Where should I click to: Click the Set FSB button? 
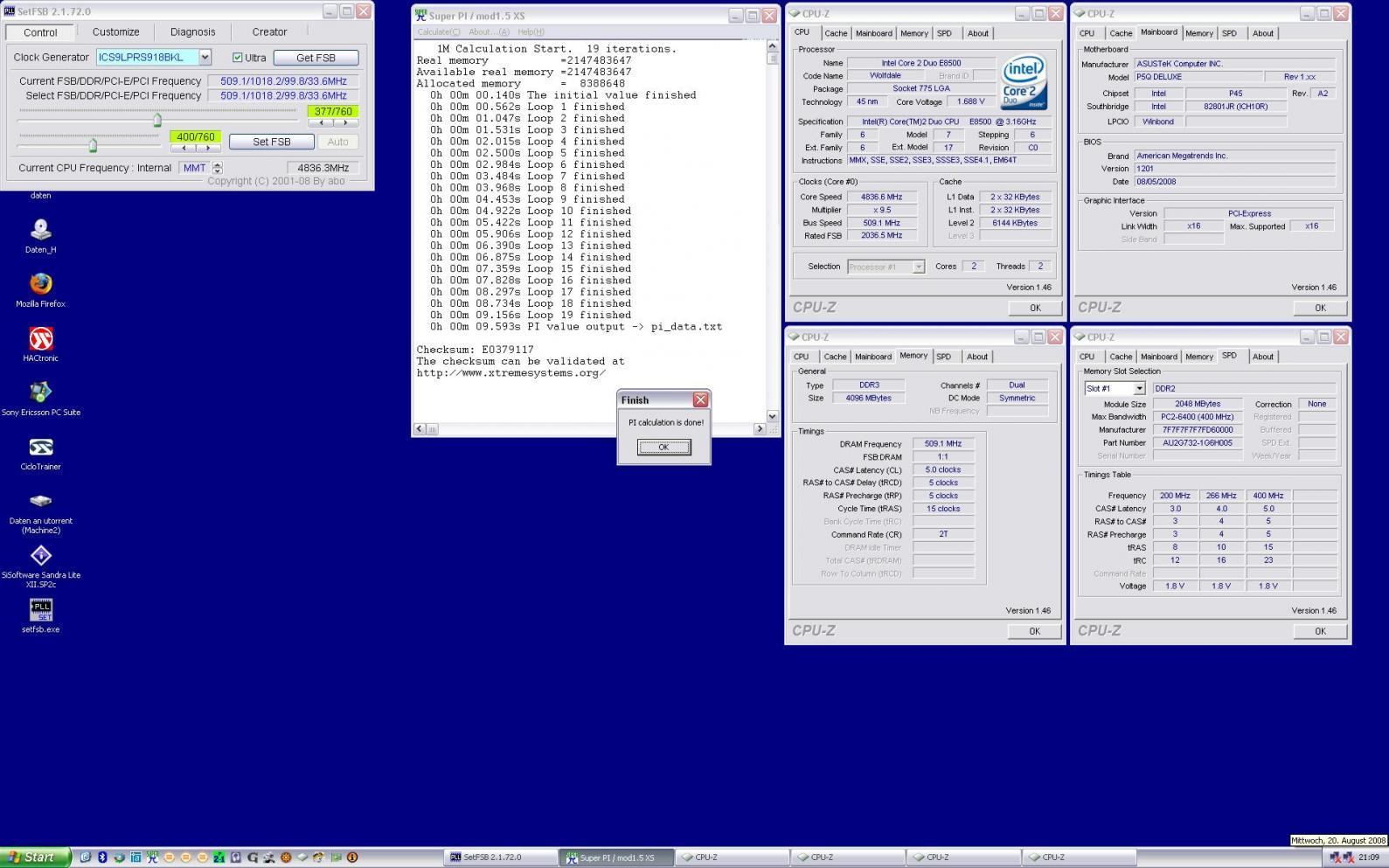(x=272, y=142)
